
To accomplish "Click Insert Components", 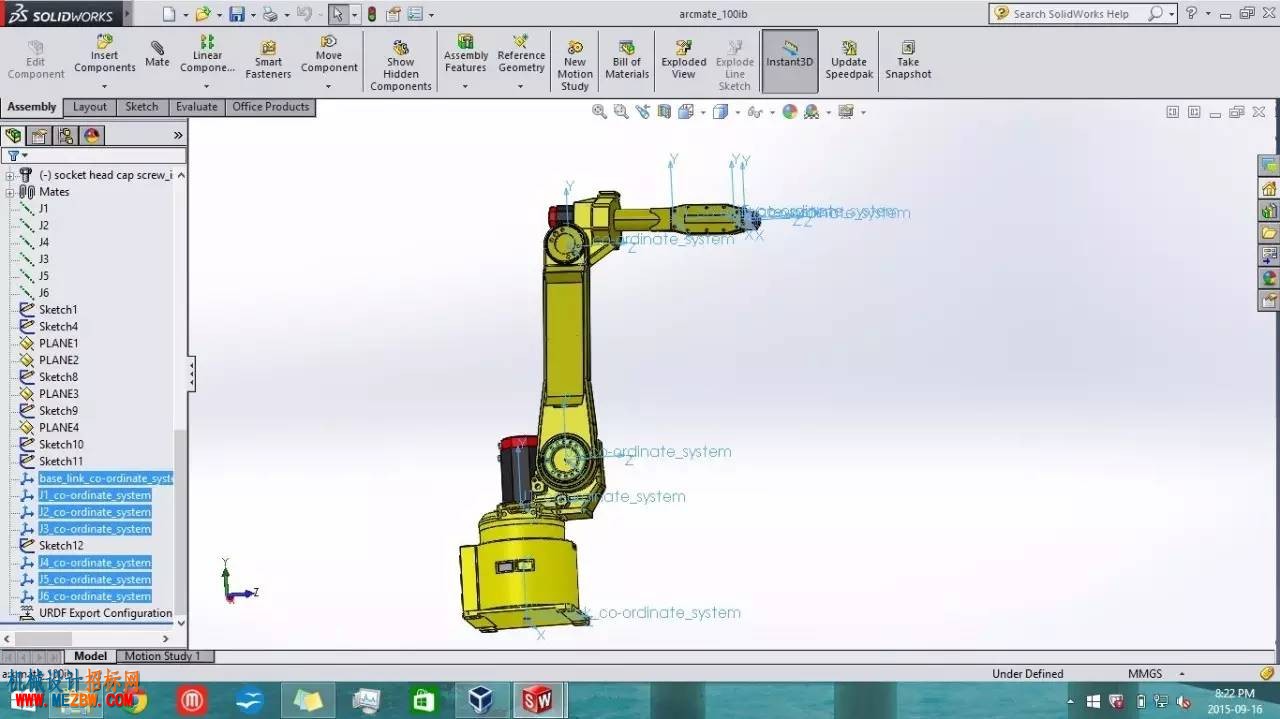I will 104,54.
